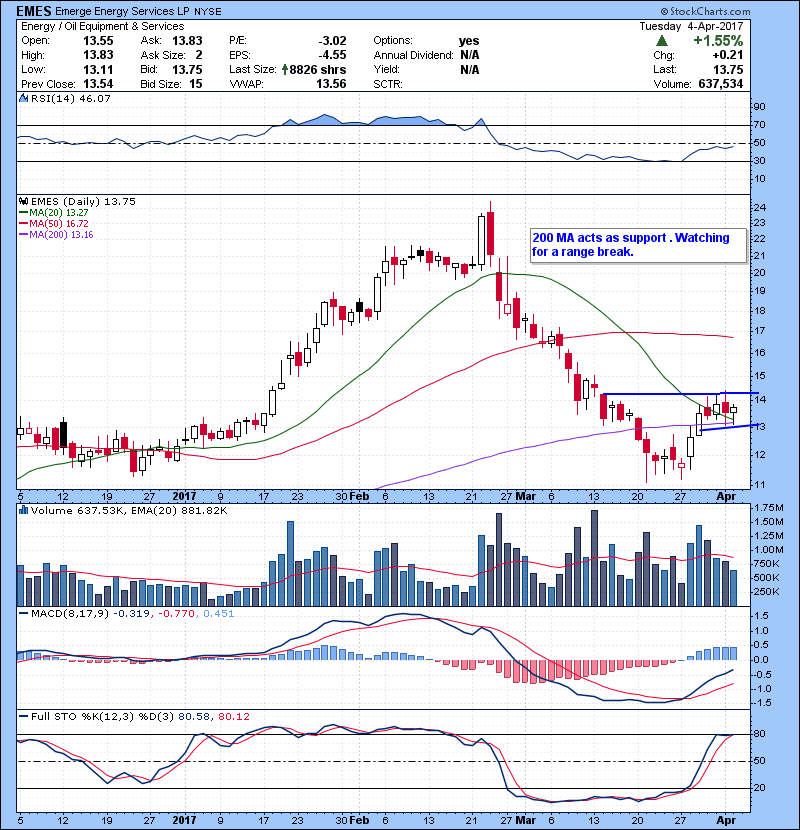Click the +1.55% percent change value
800x830 pixels.
point(718,41)
